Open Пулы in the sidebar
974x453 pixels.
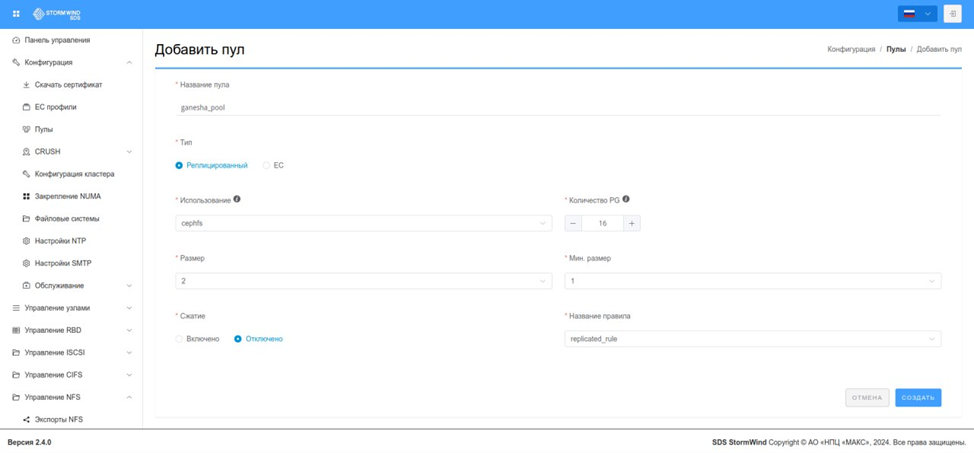pyautogui.click(x=71, y=130)
